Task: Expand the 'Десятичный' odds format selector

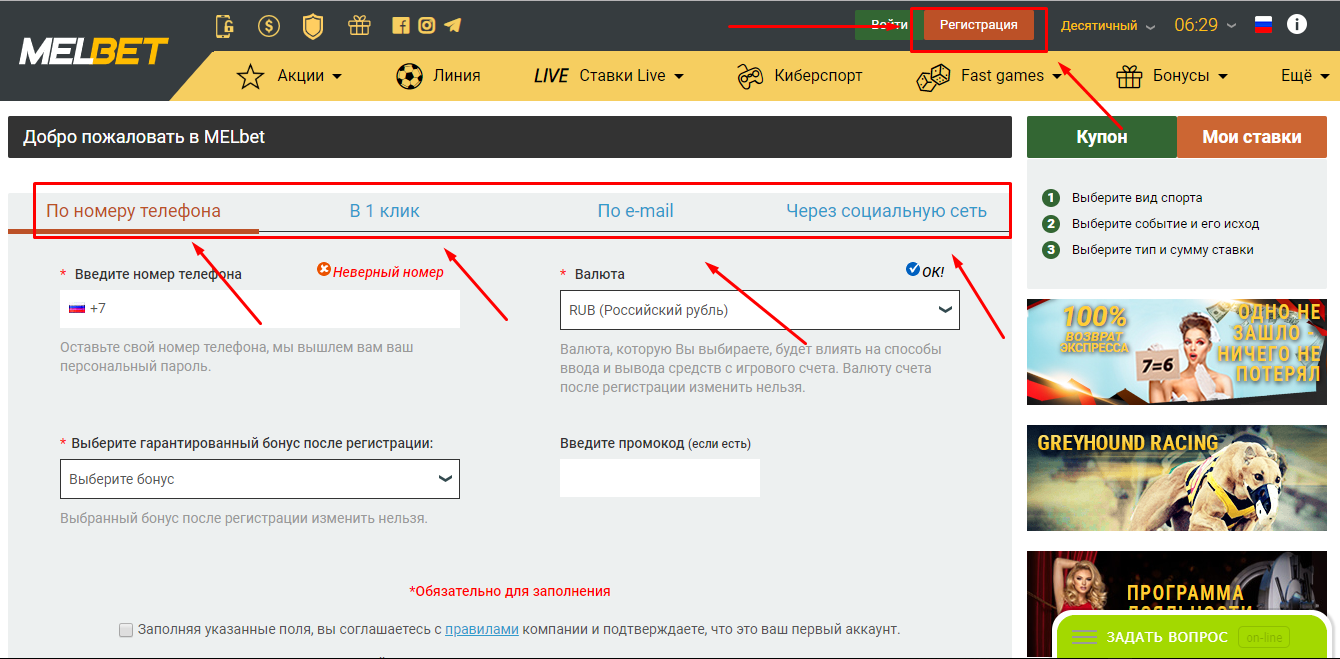Action: coord(1107,26)
